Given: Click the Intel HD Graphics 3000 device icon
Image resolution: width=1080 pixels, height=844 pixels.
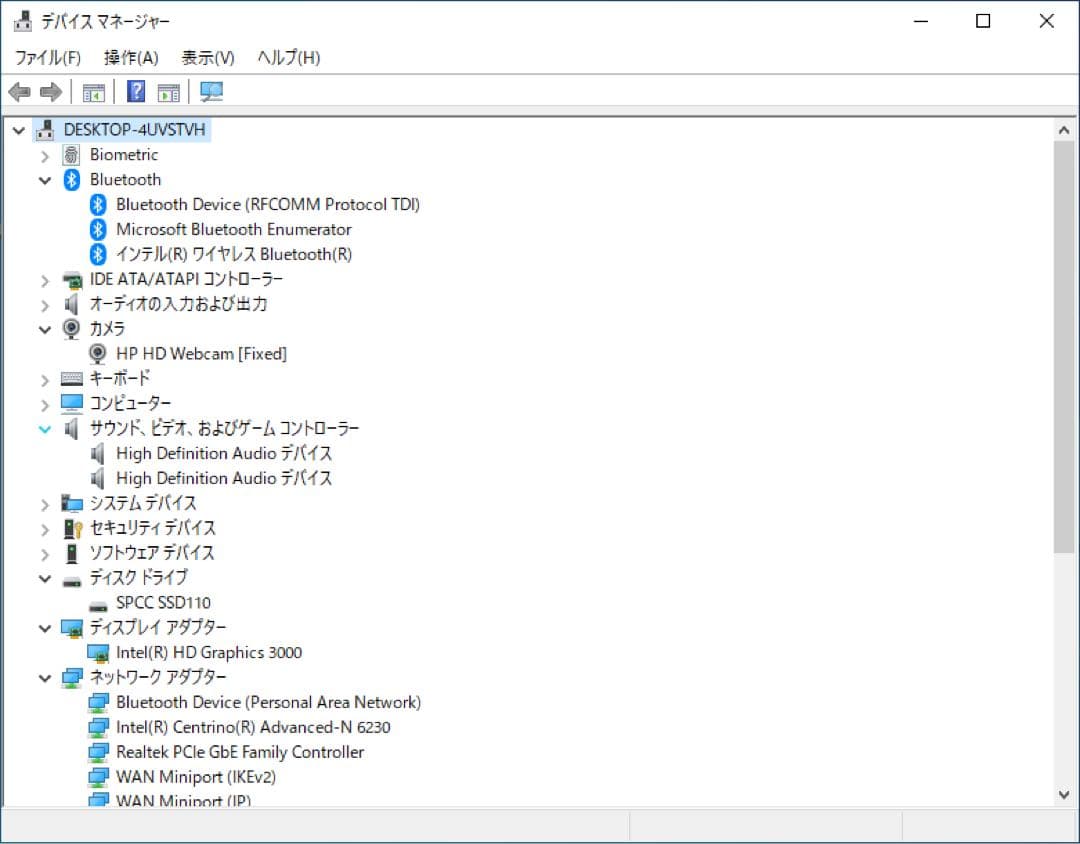Looking at the screenshot, I should (x=98, y=653).
